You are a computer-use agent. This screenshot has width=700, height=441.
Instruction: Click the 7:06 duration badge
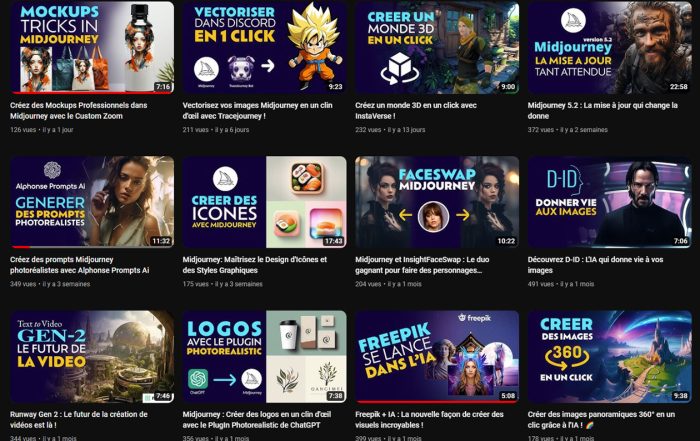[680, 241]
